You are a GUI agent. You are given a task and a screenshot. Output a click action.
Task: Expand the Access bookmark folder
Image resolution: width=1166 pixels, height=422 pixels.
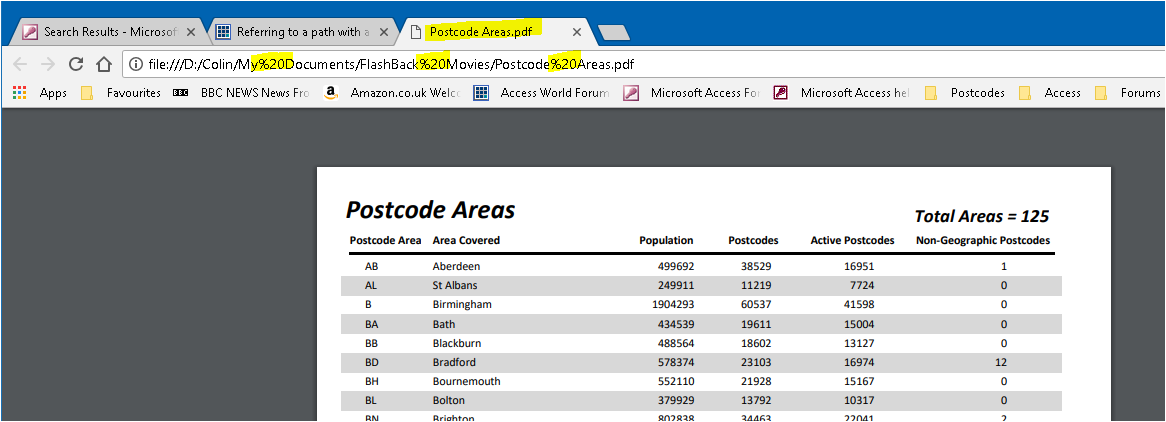pos(1049,93)
